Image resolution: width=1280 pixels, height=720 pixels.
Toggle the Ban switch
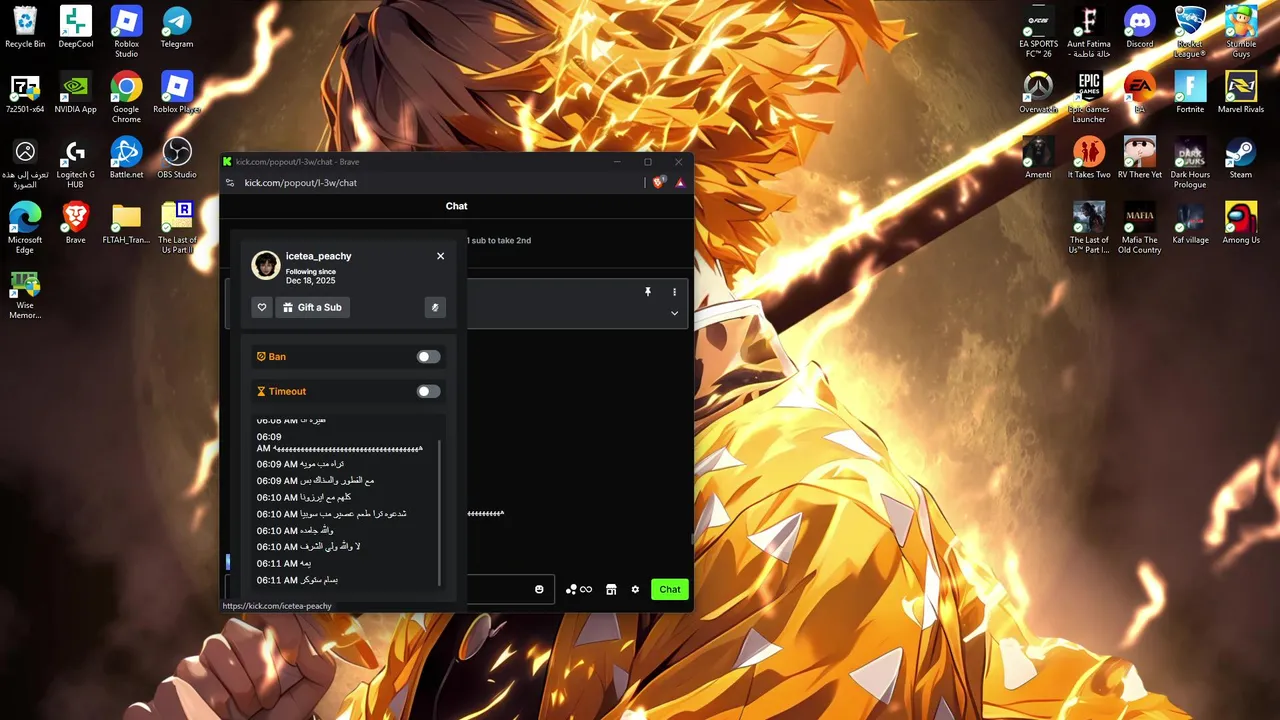(x=428, y=357)
